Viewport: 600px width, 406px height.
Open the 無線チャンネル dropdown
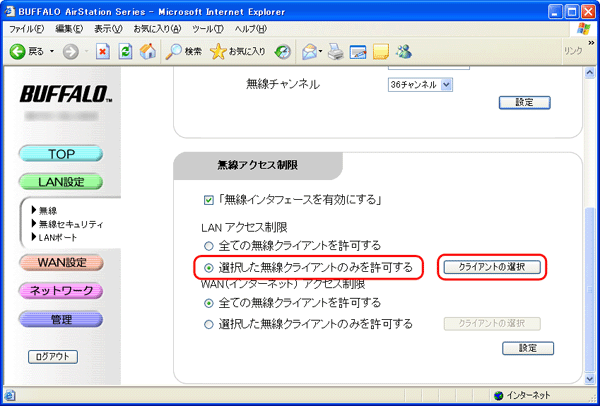(x=426, y=85)
